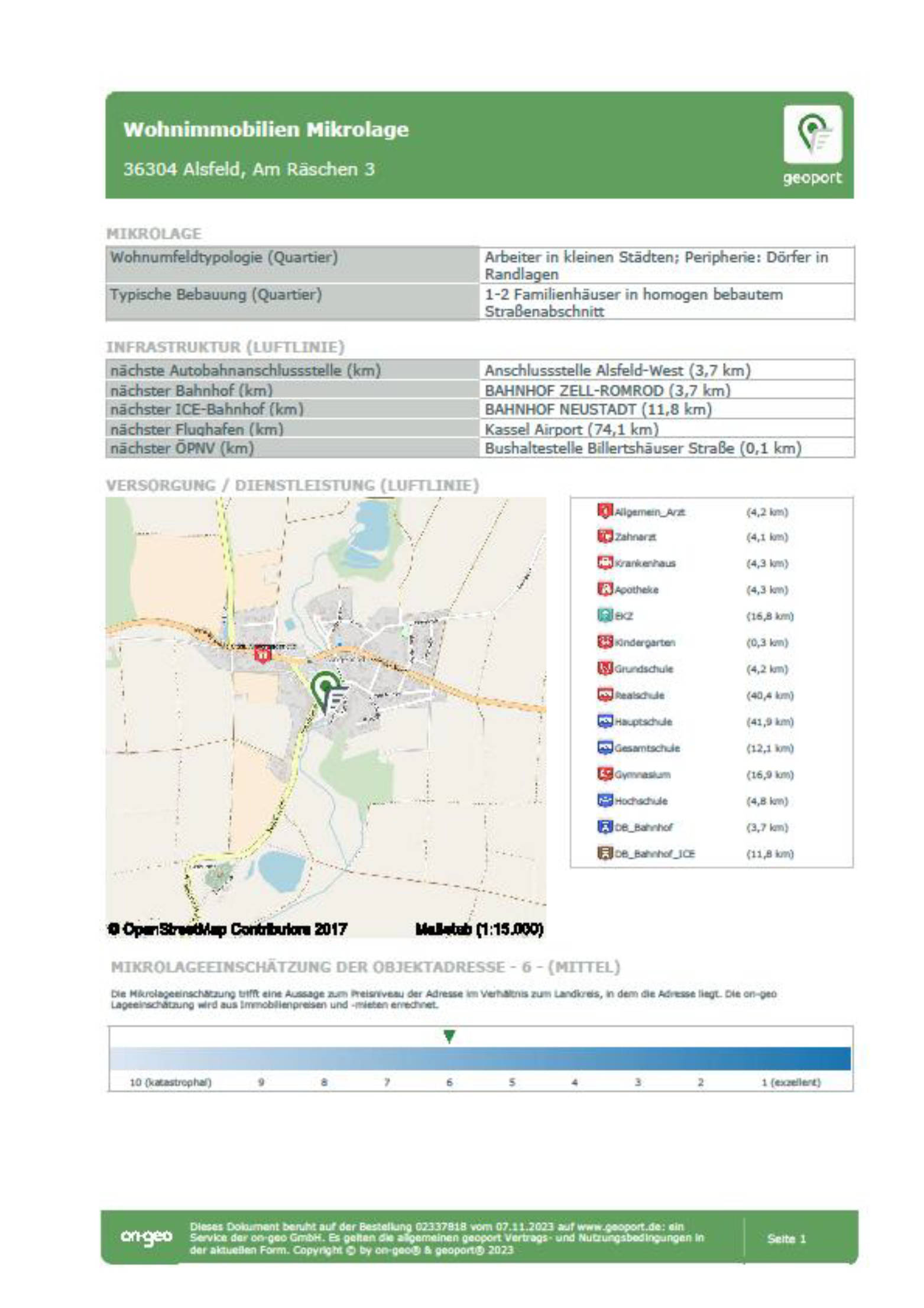924x1308 pixels.
Task: Click Kindergarten distance '(0,3 km)'
Action: (x=767, y=642)
